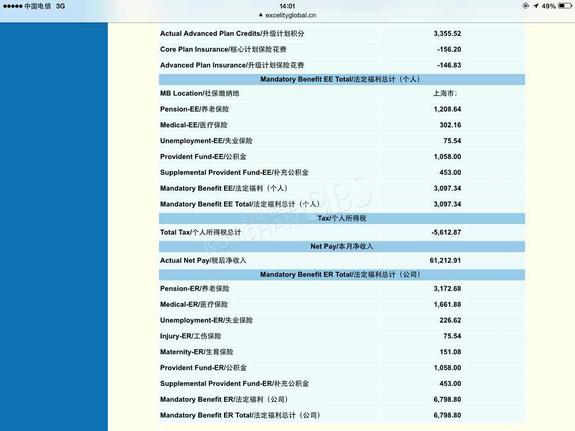Click the Maternity-ER row label
This screenshot has height=431, width=575.
[x=197, y=352]
